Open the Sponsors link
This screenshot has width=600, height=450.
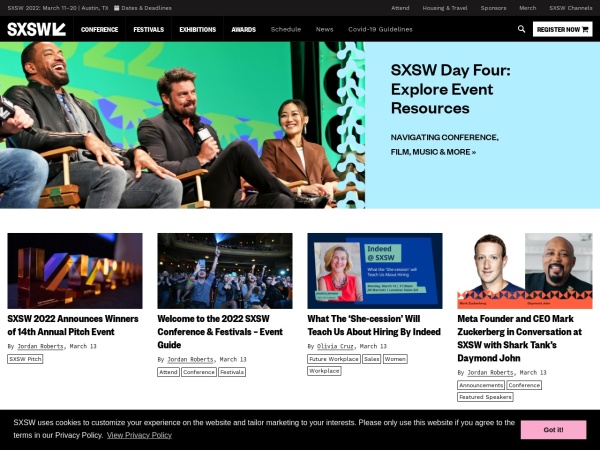(x=493, y=8)
